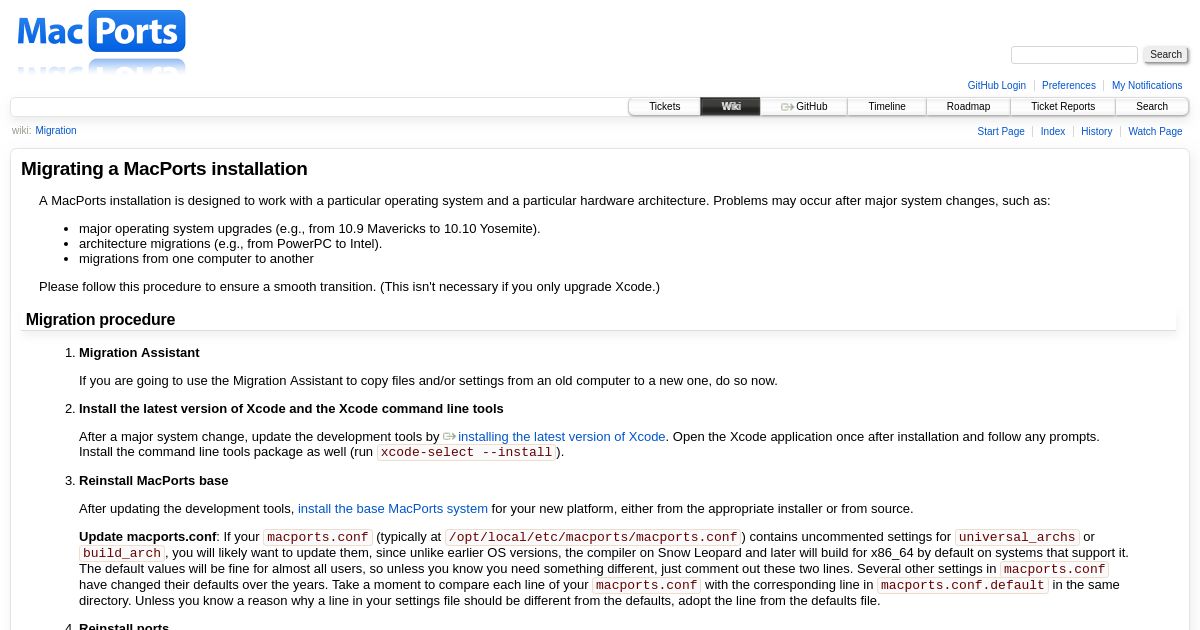Open the GitHub navigation tab
The height and width of the screenshot is (630, 1200).
pos(804,107)
